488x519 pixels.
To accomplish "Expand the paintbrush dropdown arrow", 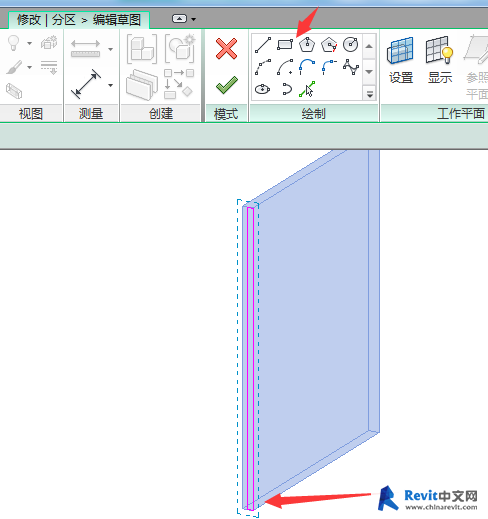I will 30,67.
